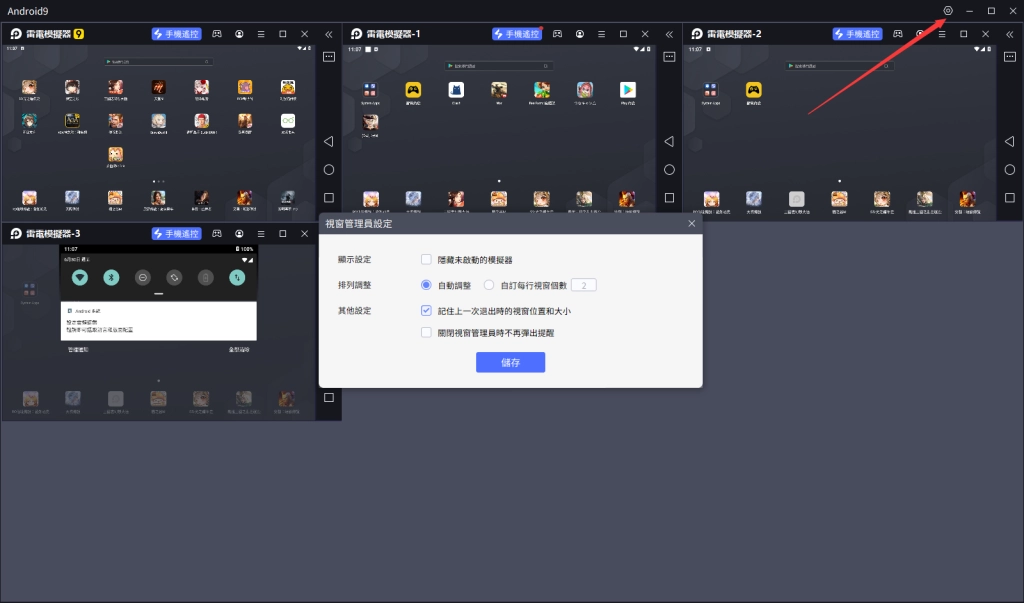Tap Android back triangle in first emulator sidebar

tap(328, 141)
